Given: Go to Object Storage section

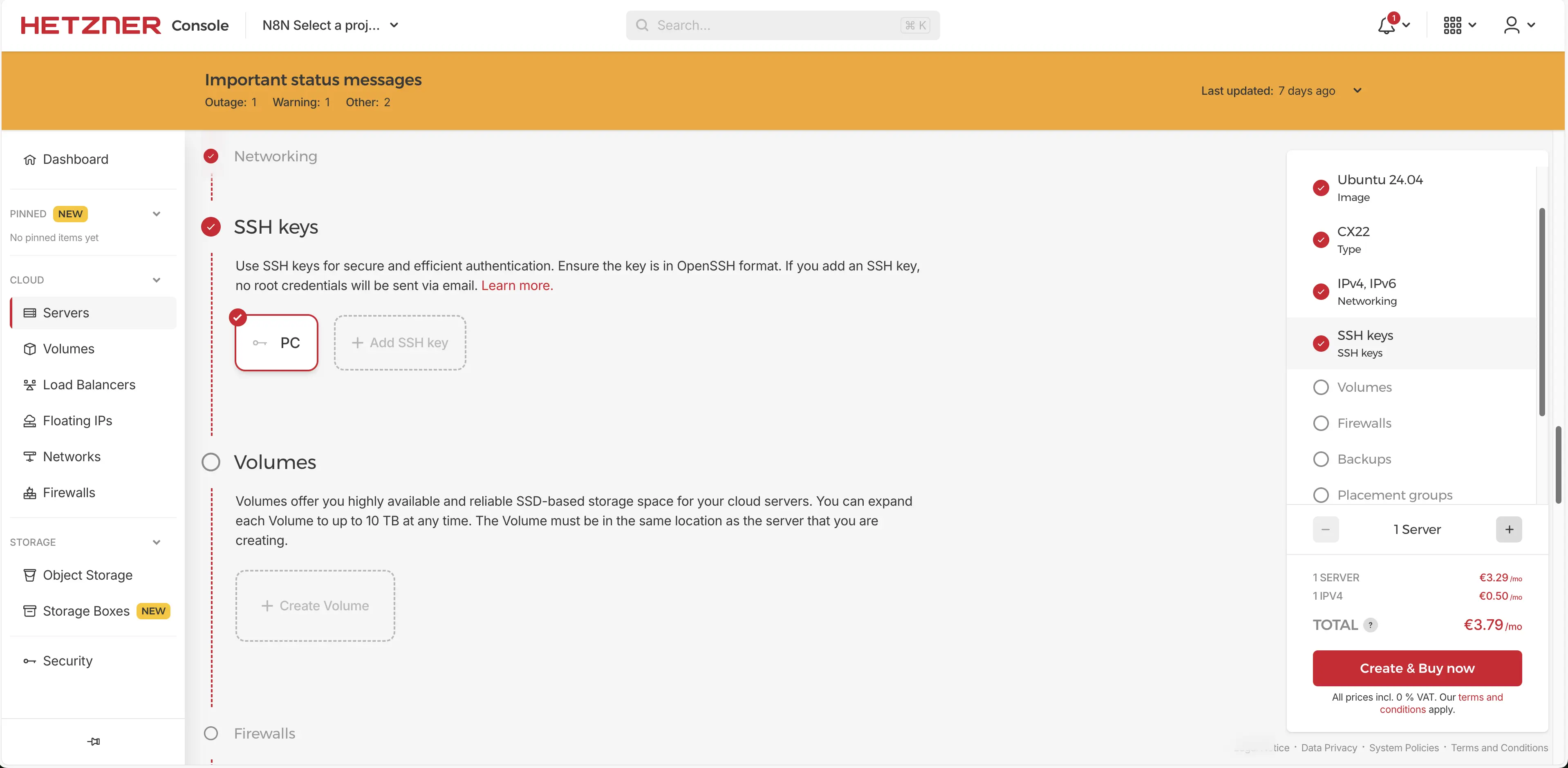Looking at the screenshot, I should point(87,575).
